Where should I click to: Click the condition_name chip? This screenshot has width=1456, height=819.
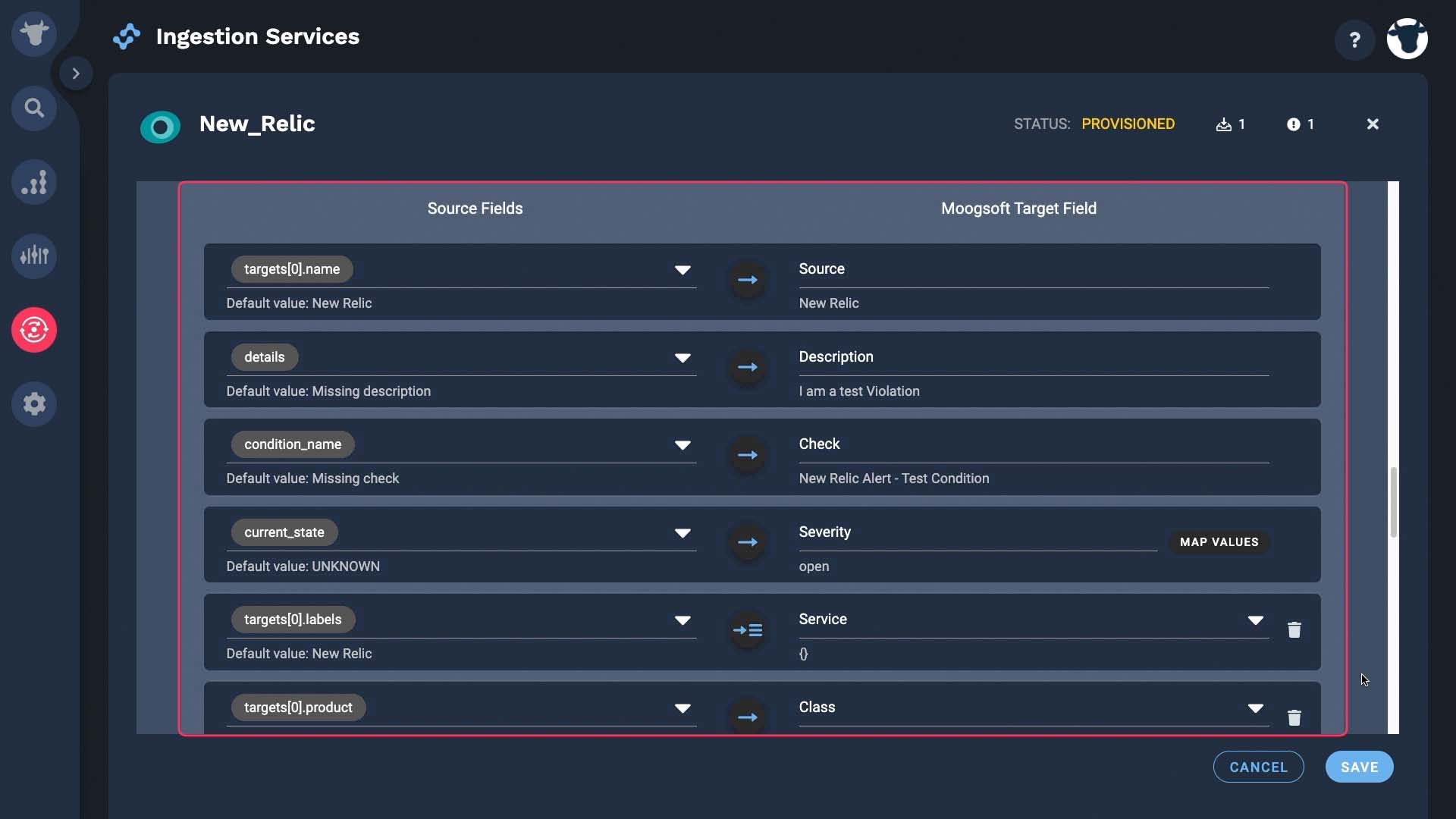click(293, 444)
